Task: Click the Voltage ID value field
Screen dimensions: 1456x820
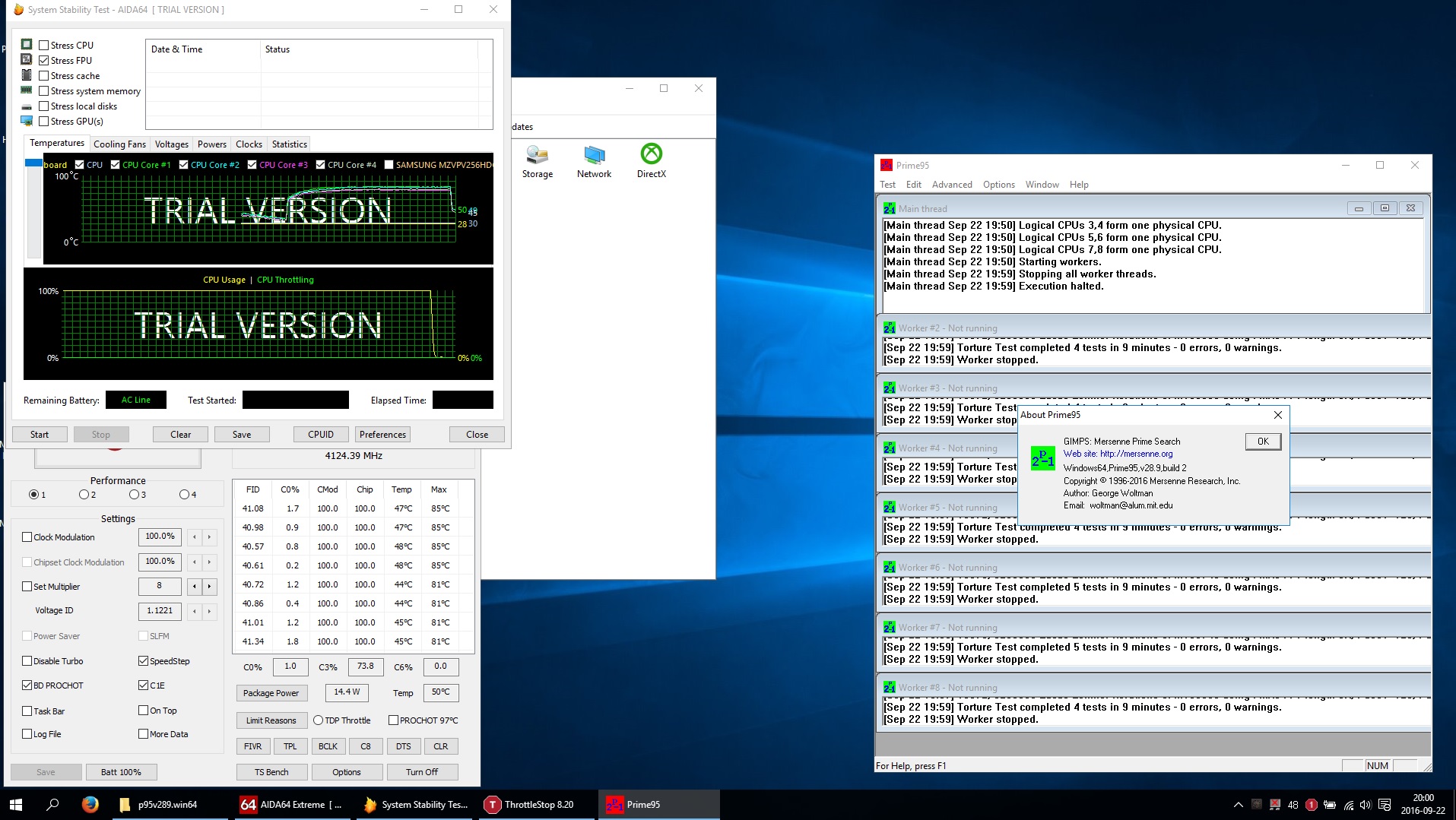Action: tap(160, 611)
